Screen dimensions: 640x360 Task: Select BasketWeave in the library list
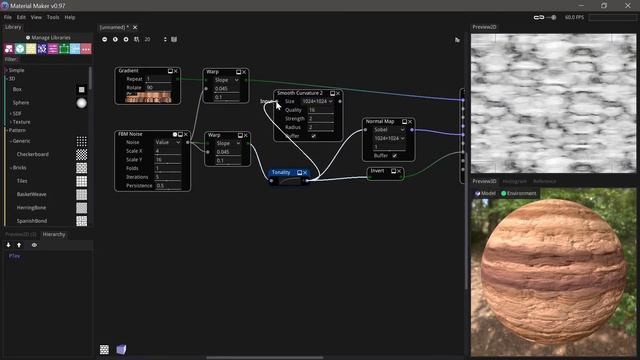click(31, 194)
